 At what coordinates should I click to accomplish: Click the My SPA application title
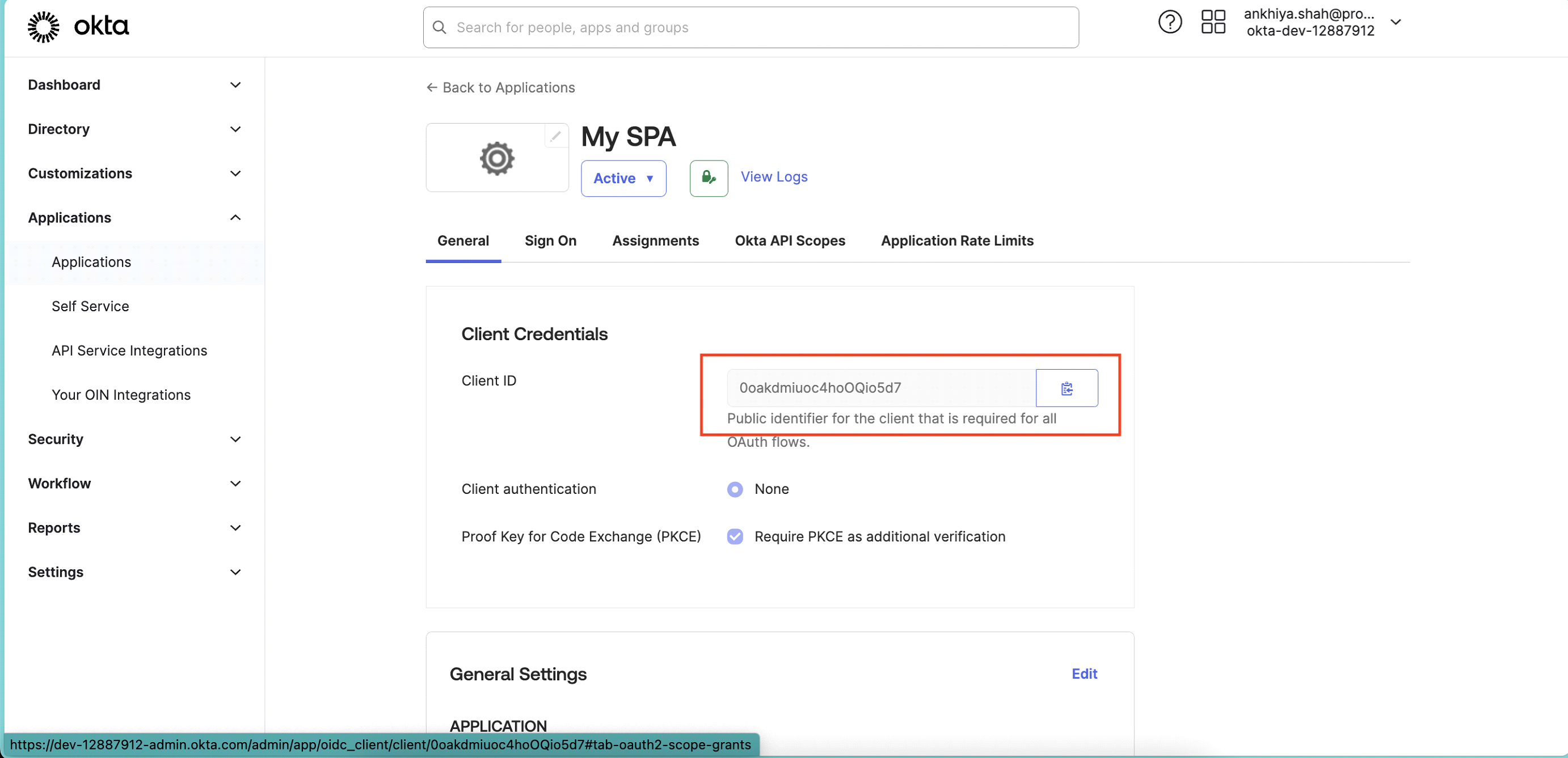point(627,137)
